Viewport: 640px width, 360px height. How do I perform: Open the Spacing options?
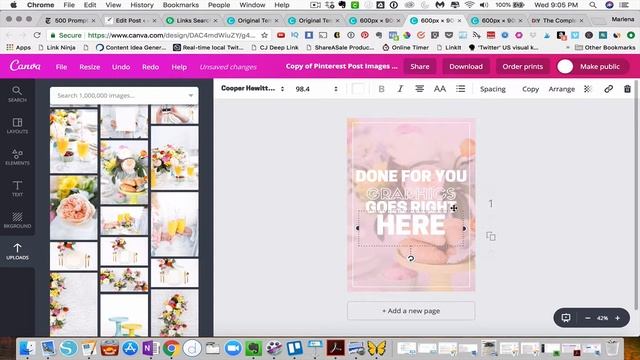coord(493,89)
